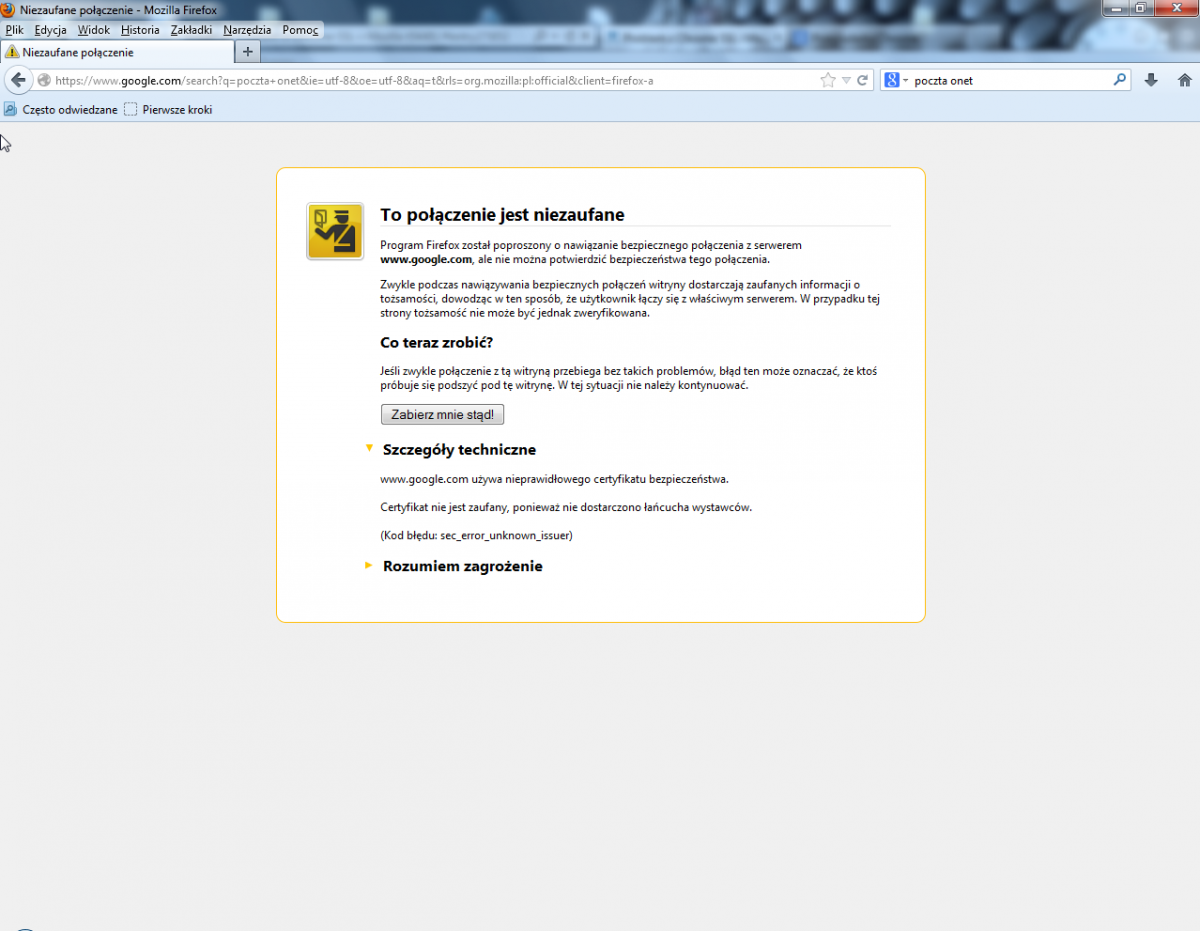This screenshot has height=931, width=1200.
Task: Open the Często odwiedzane bookmarks folder
Action: [61, 110]
